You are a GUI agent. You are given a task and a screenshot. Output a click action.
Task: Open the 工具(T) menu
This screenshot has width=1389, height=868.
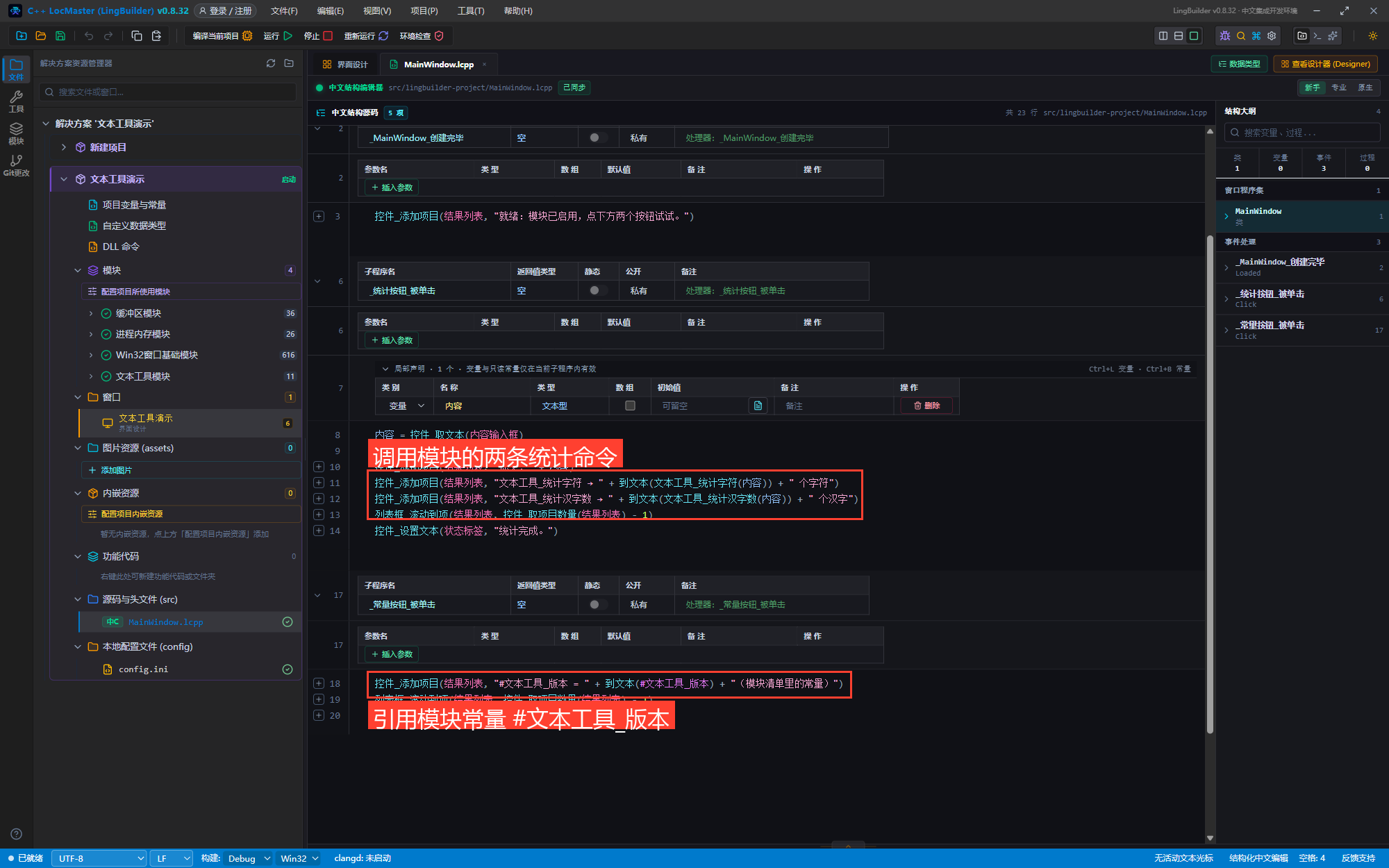471,11
